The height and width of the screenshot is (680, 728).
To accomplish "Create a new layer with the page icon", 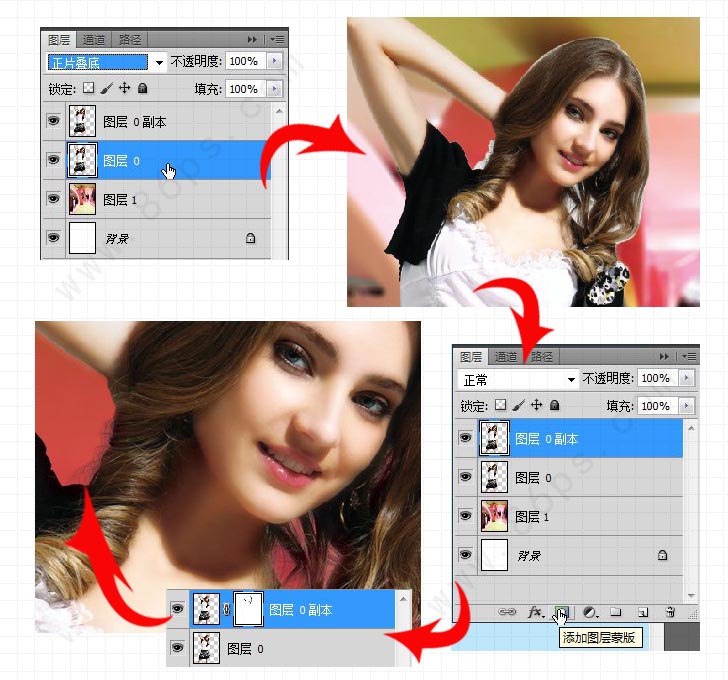I will pyautogui.click(x=643, y=612).
